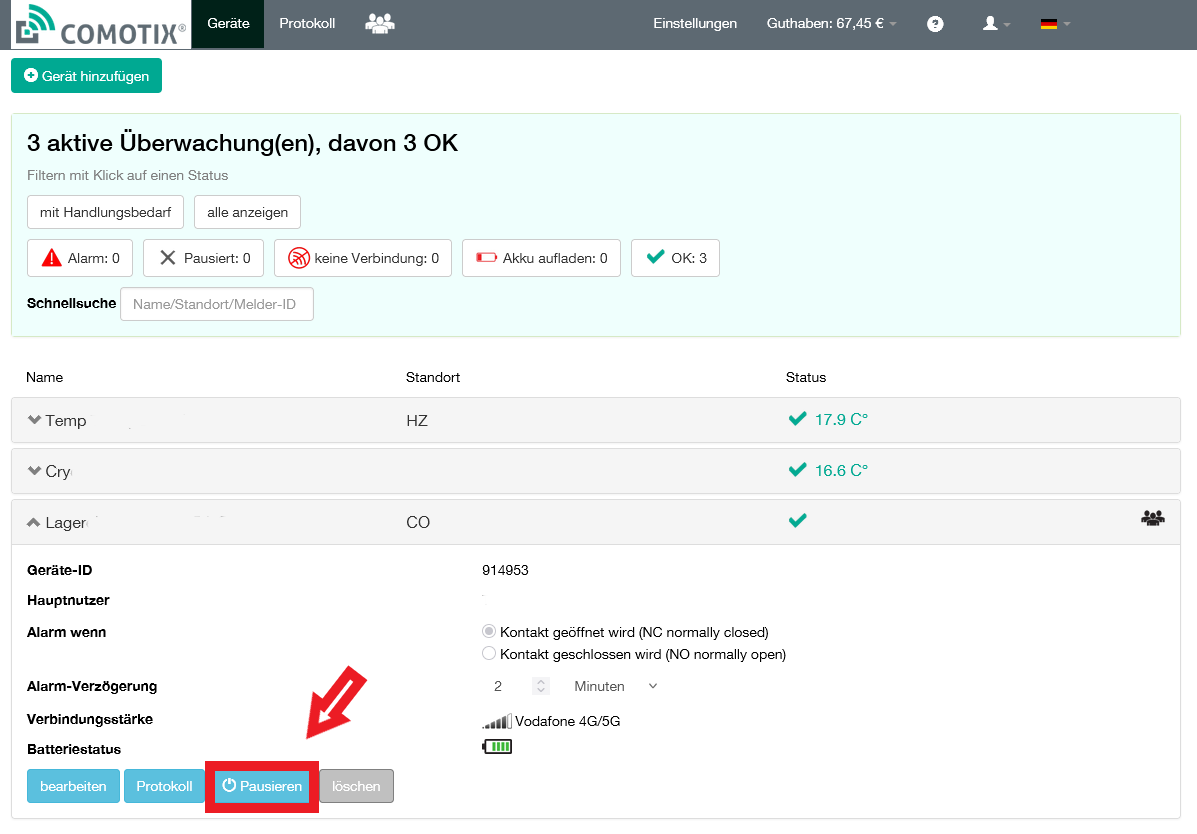Open the user groups icon in navbar
The image size is (1197, 834).
379,24
